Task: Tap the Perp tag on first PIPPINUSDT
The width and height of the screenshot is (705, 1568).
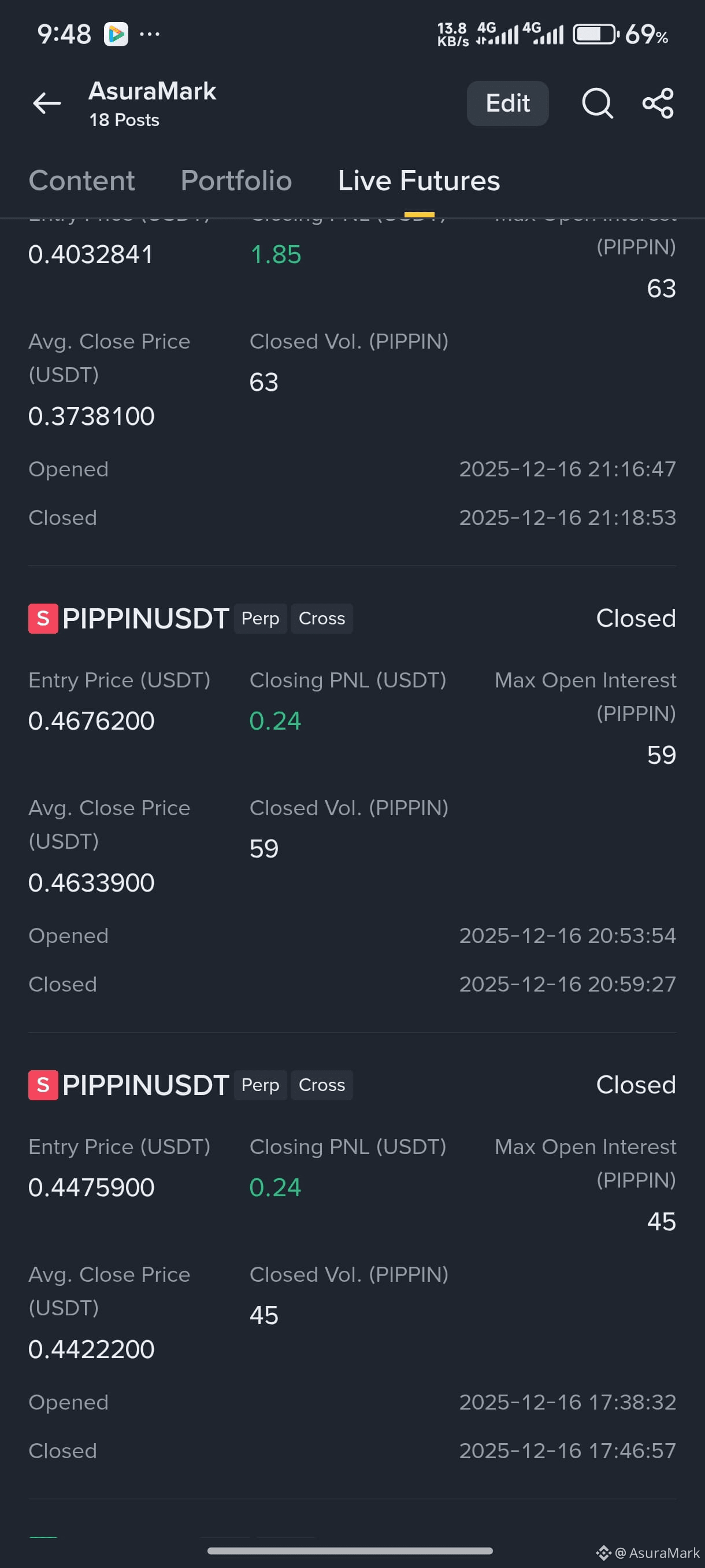Action: point(261,619)
